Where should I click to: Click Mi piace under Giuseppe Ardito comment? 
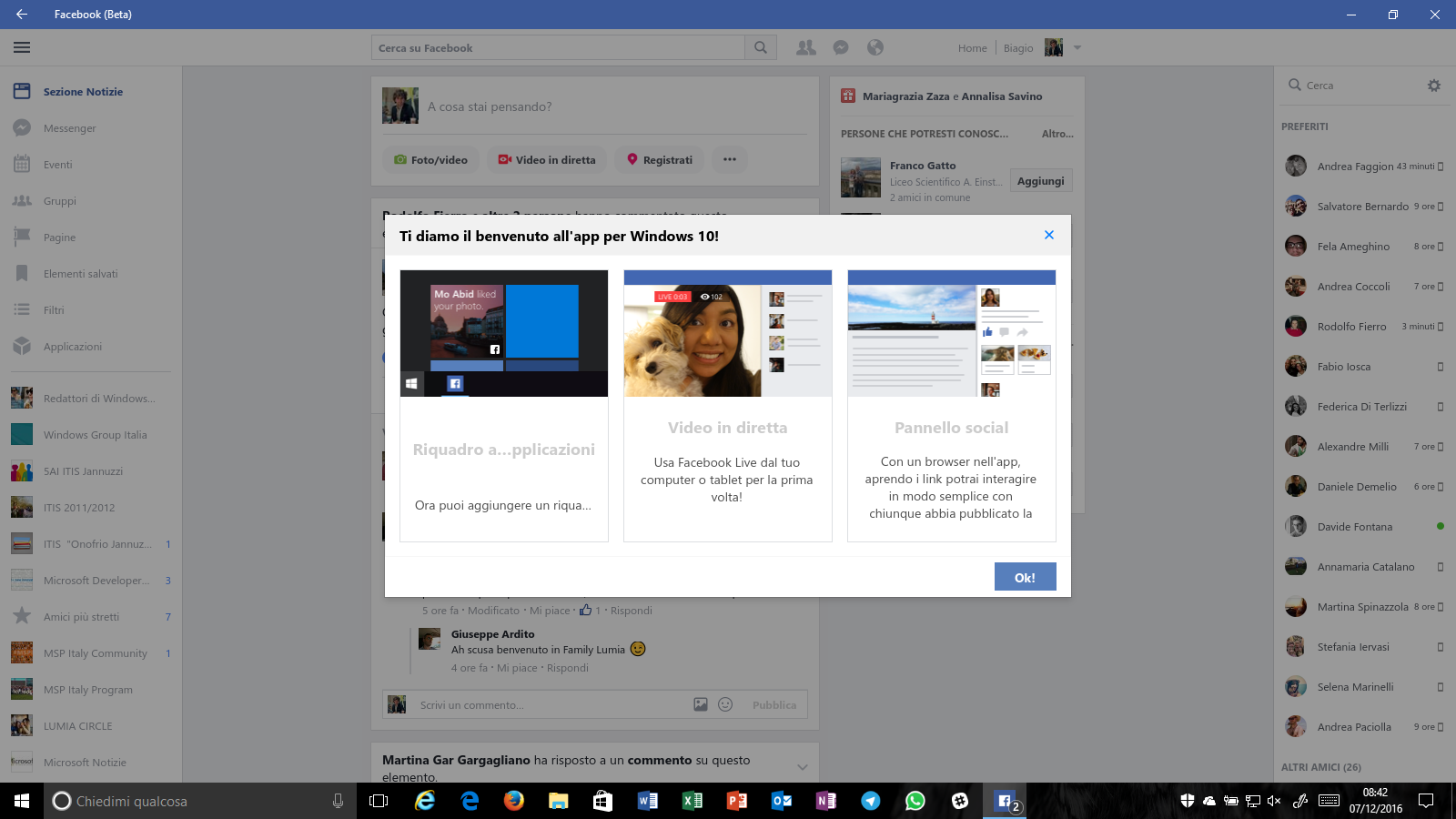517,668
